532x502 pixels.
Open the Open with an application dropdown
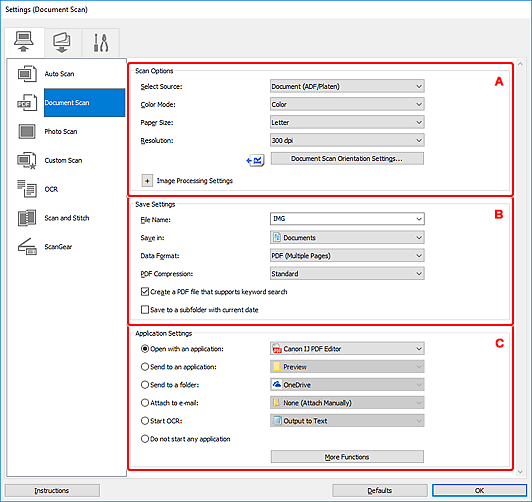(x=347, y=349)
